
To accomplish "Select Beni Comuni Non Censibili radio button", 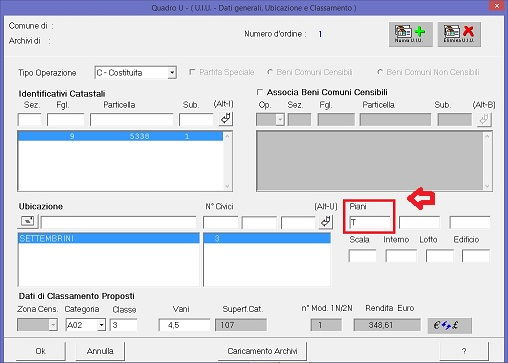I will 380,72.
